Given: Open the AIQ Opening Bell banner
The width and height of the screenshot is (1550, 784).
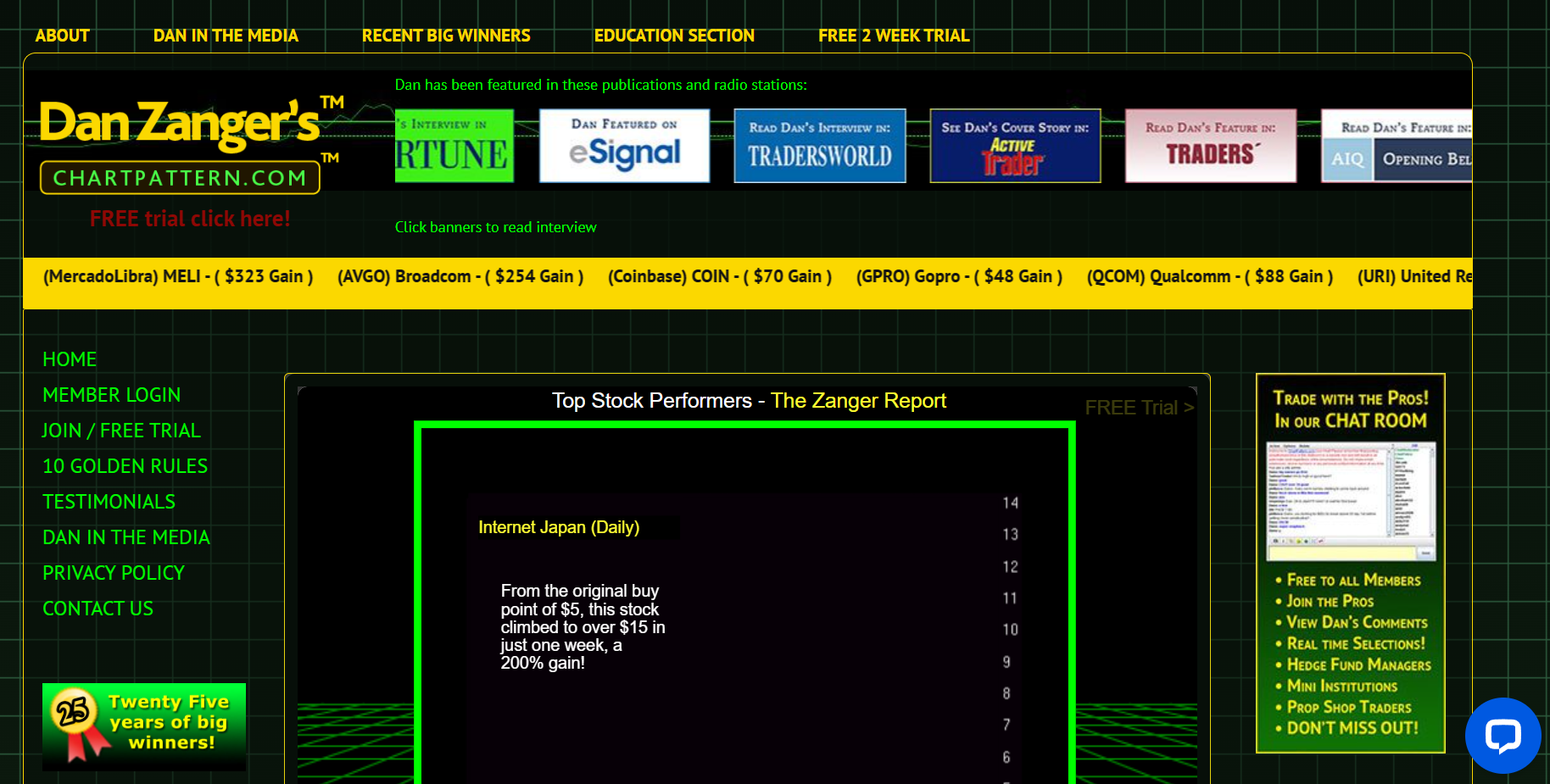Looking at the screenshot, I should (1397, 146).
